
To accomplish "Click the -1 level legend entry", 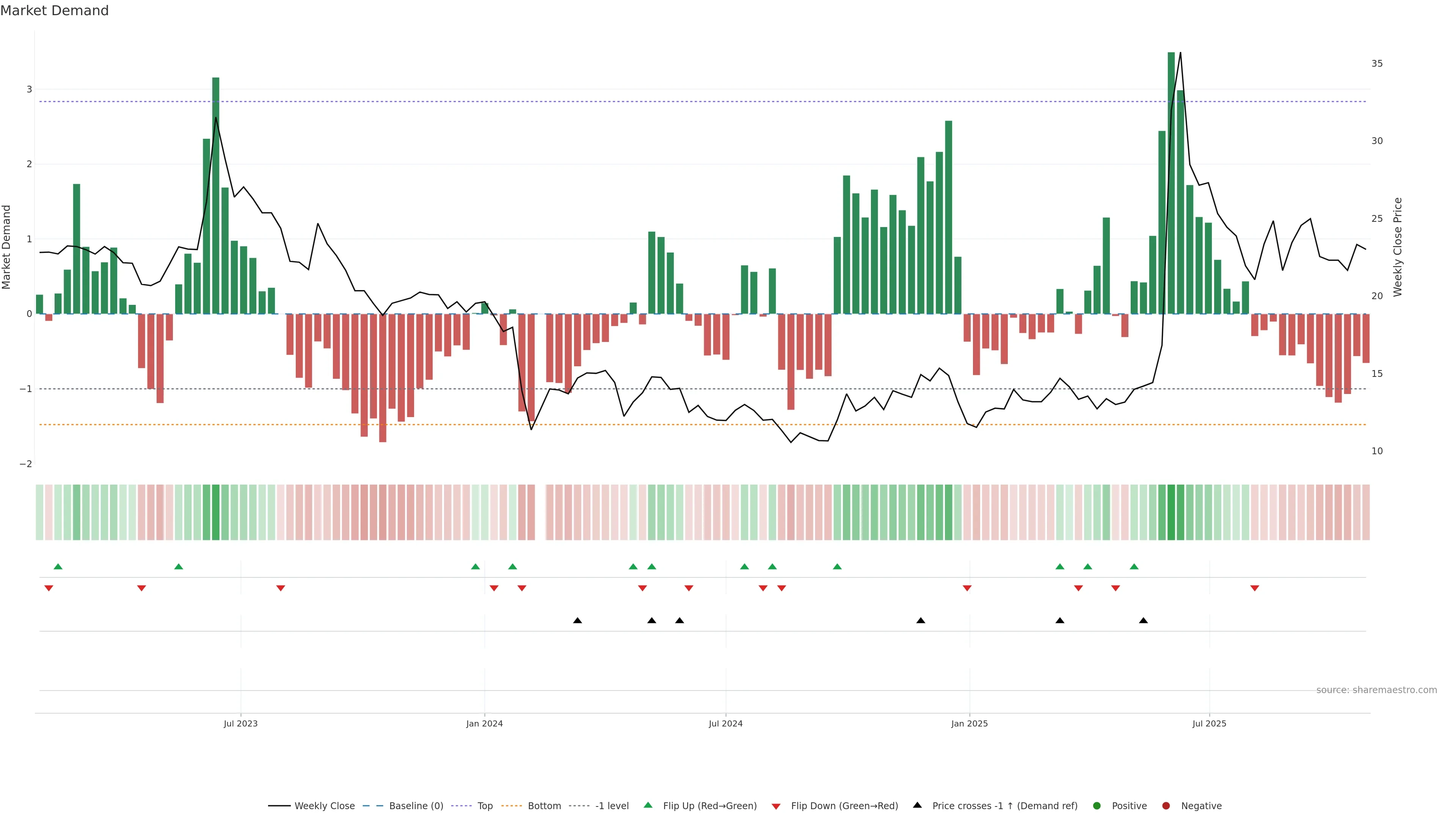I will 612,806.
